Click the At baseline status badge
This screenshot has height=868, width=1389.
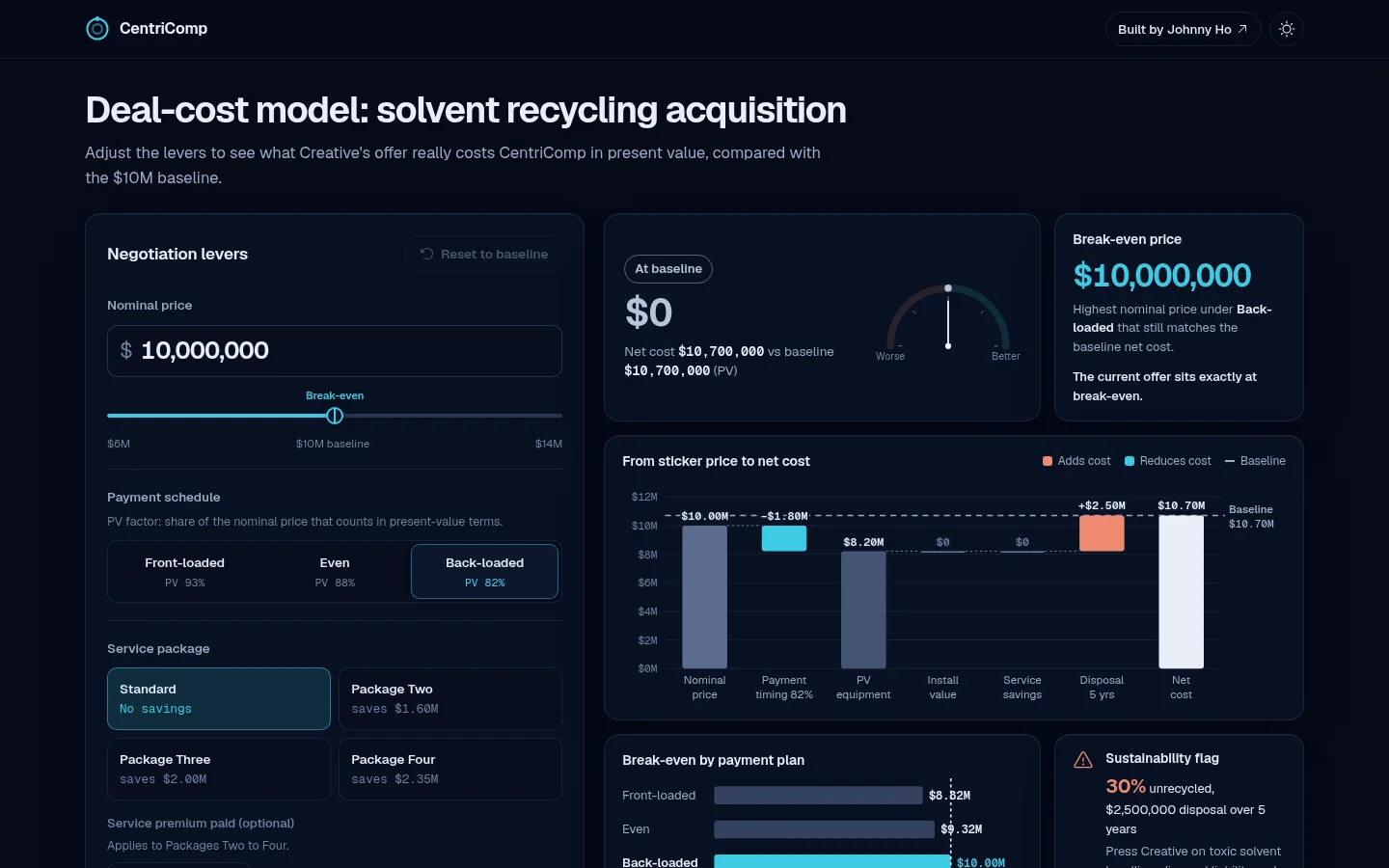coord(668,269)
